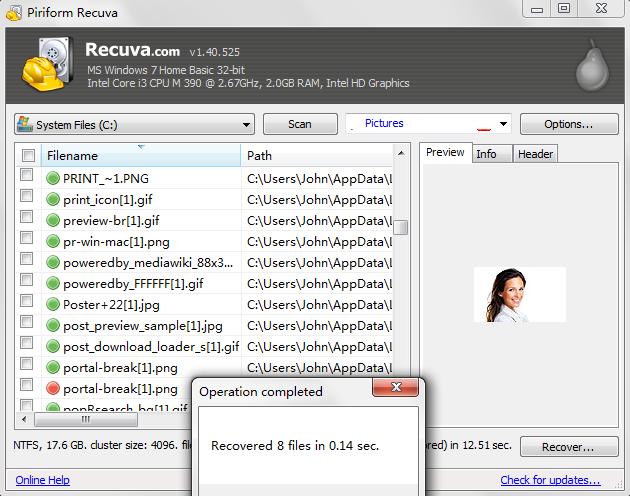
Task: Click the NTFS 17.6 GB status text
Action: 102,445
